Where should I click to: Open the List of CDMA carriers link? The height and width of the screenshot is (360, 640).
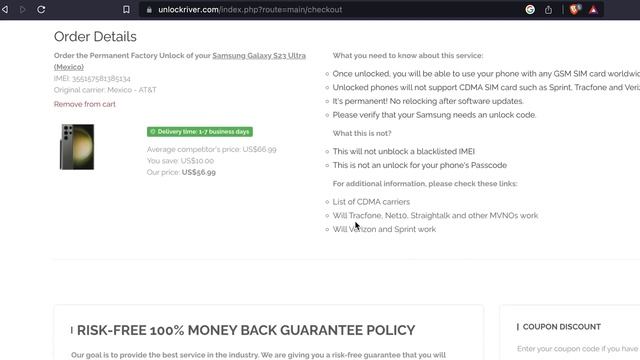point(371,202)
